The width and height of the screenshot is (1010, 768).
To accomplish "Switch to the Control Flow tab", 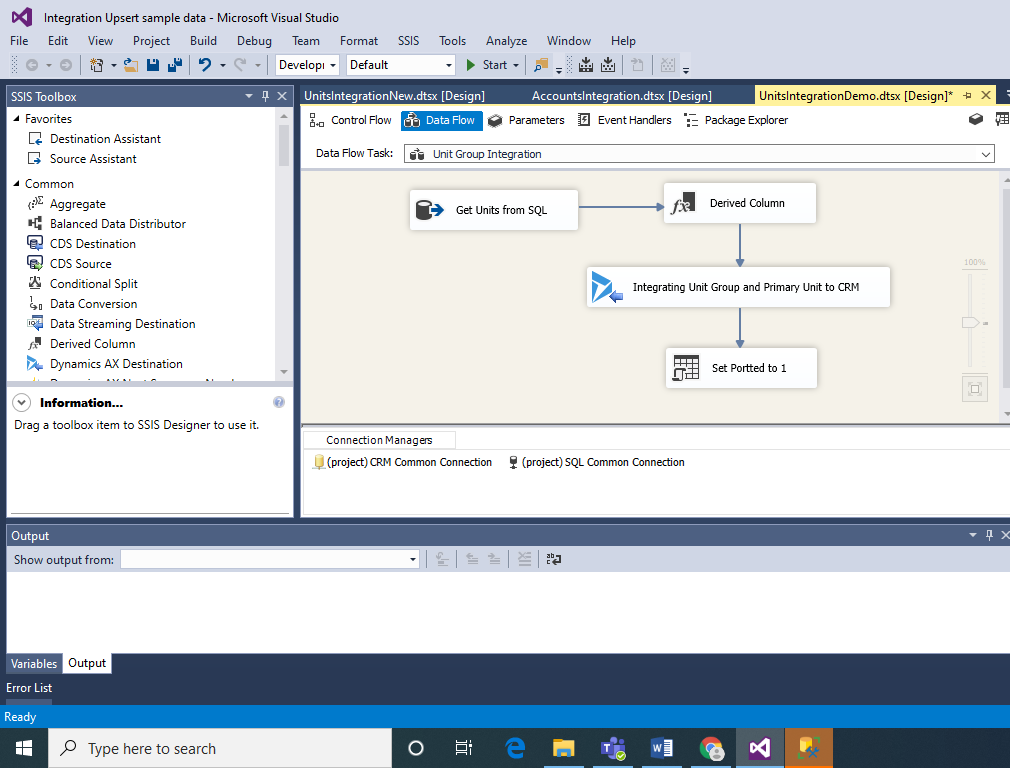I will tap(350, 120).
